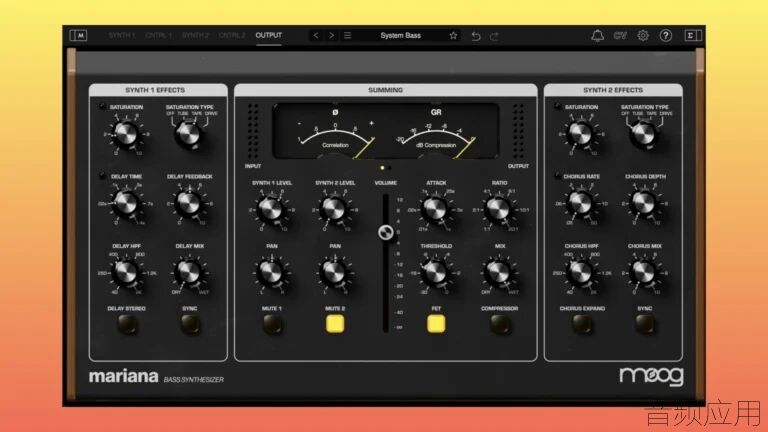Click the THRESHOLD knob

point(435,273)
